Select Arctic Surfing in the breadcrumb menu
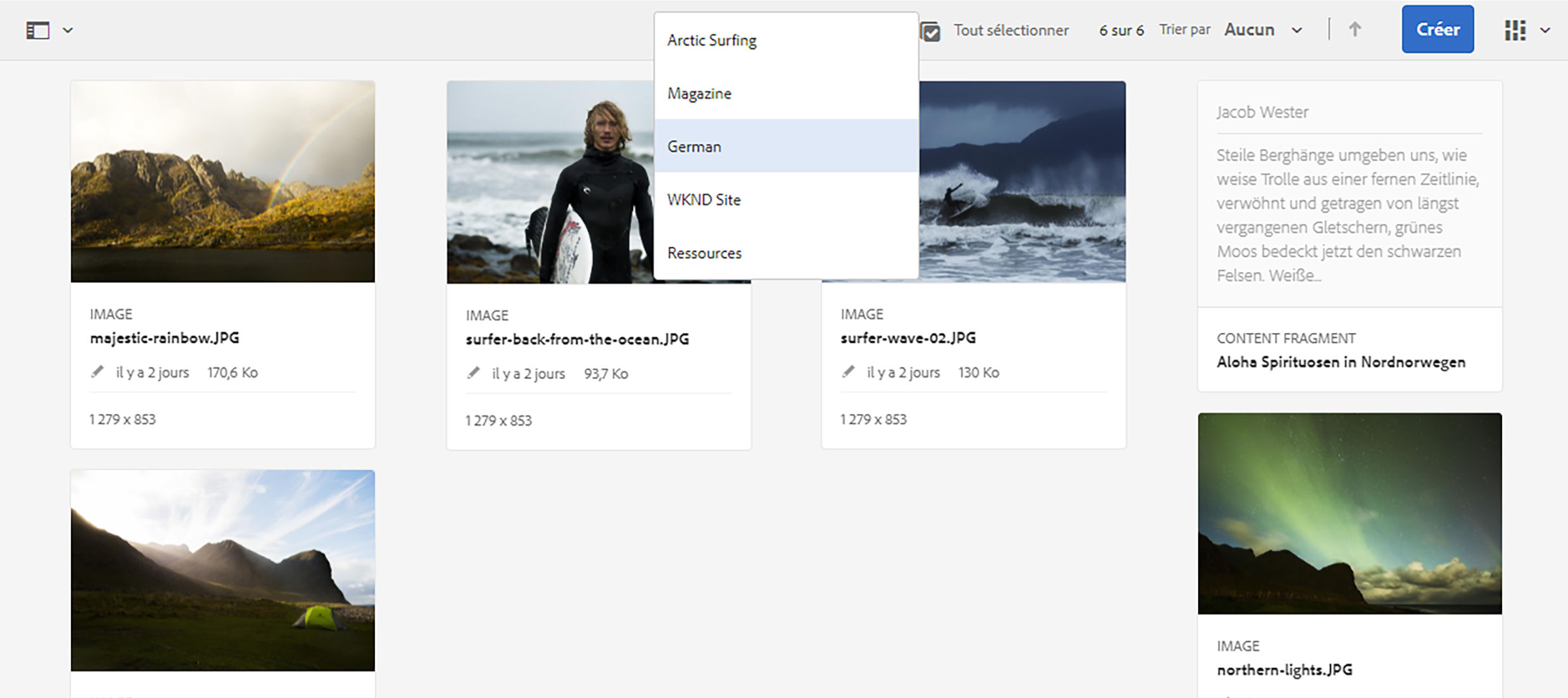The width and height of the screenshot is (1568, 698). pos(712,40)
